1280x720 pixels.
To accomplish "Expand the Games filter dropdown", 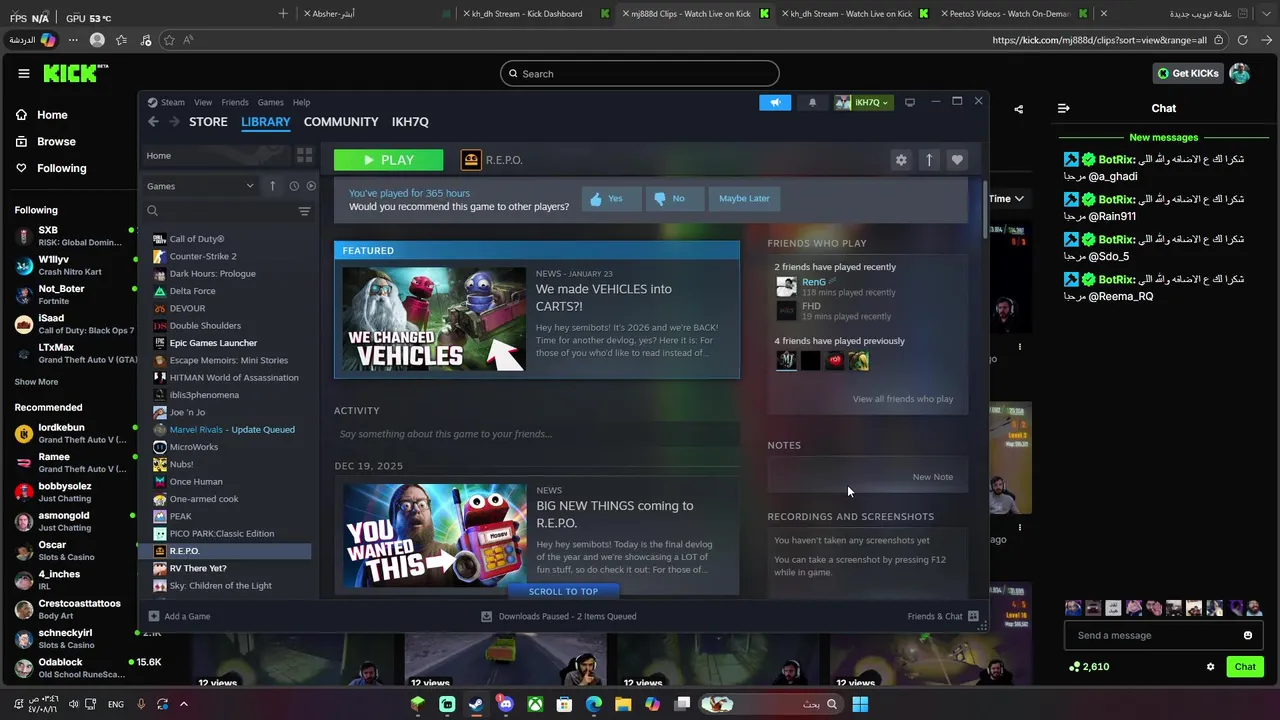I will [x=200, y=186].
